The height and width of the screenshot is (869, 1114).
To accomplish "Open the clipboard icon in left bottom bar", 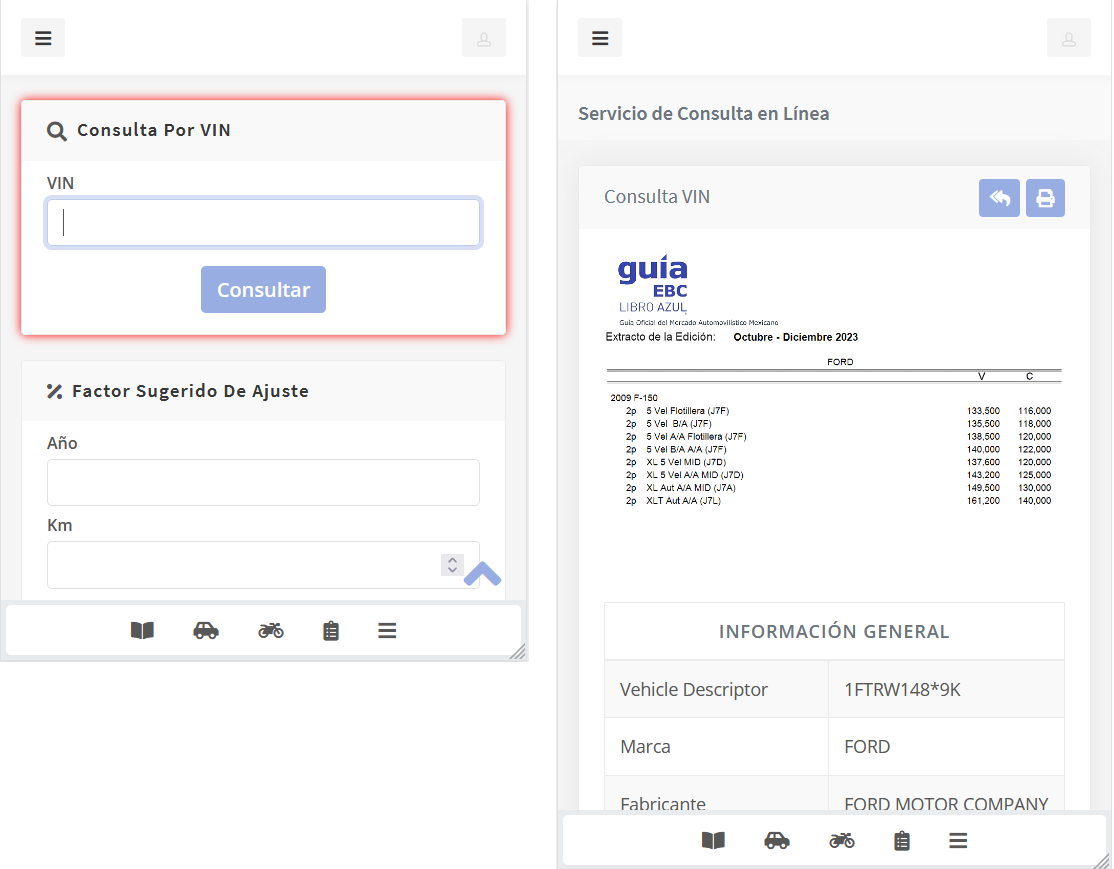I will pos(331,630).
